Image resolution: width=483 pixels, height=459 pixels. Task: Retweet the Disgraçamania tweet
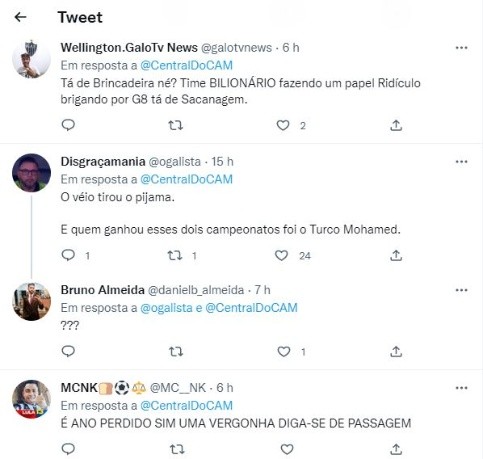coord(175,256)
